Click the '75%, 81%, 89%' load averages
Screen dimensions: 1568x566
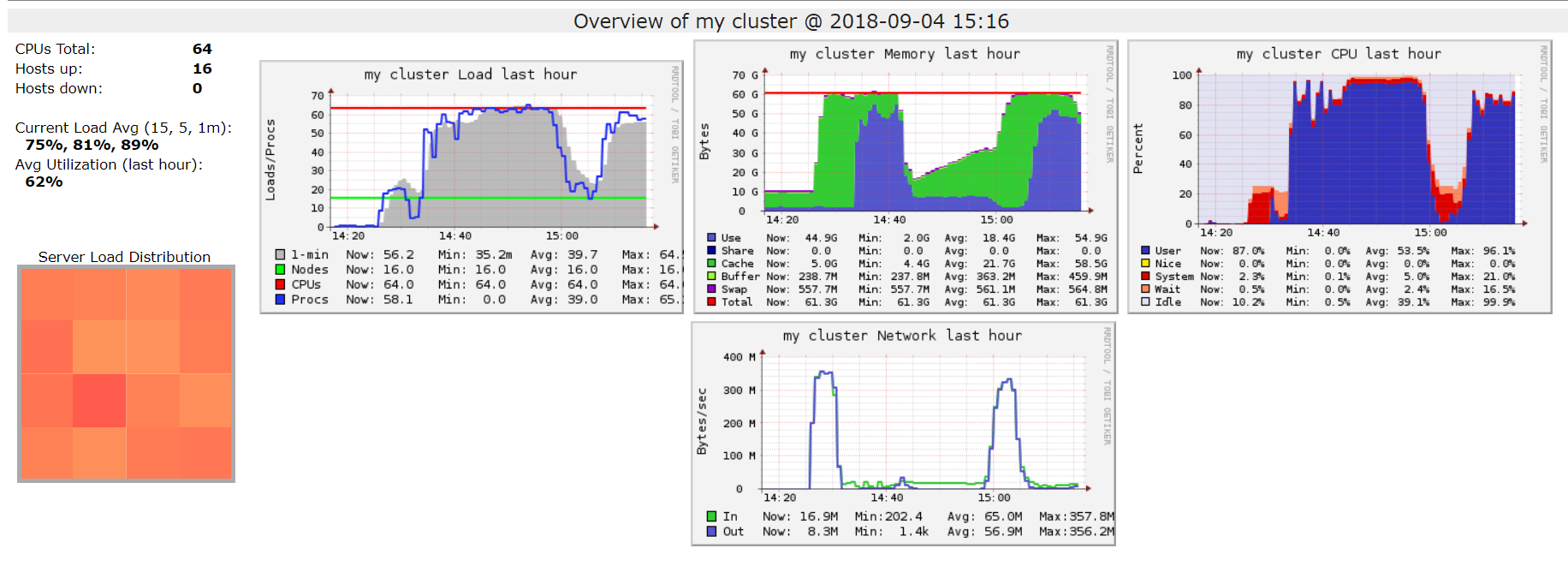[x=92, y=146]
